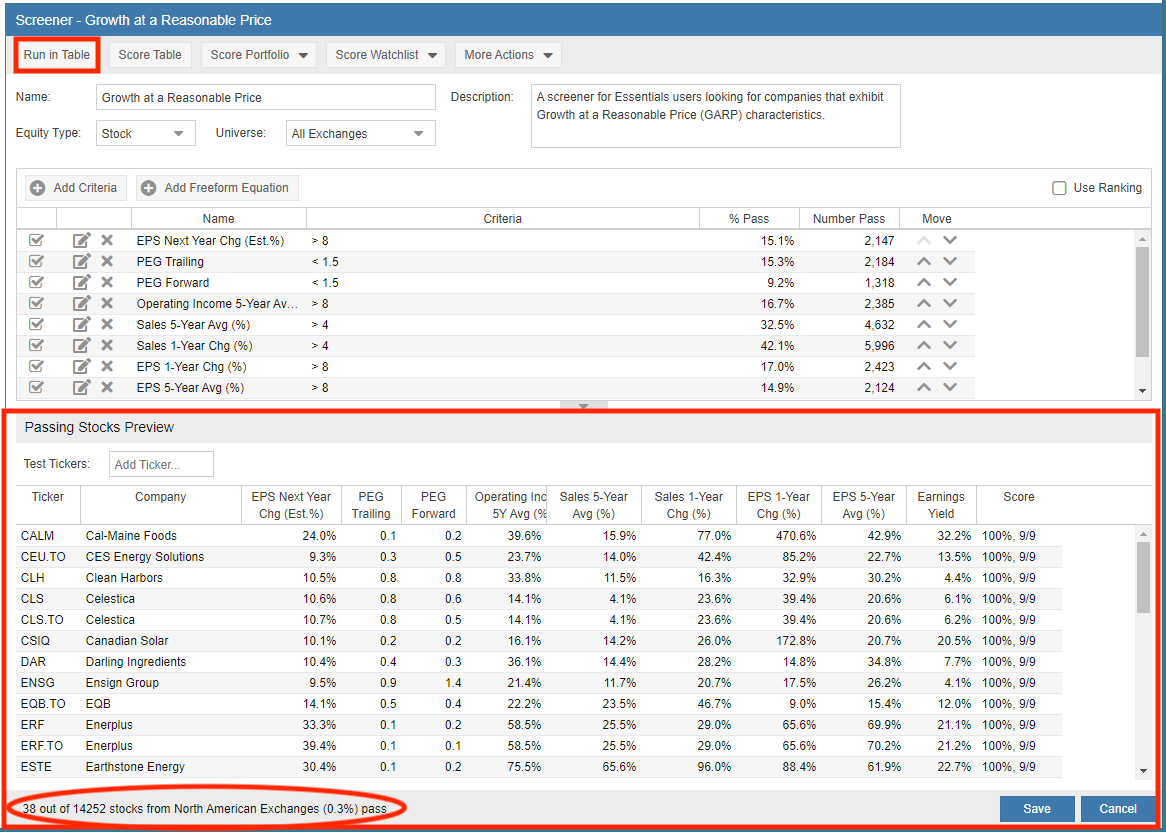Move PEG Trailing criteria up
This screenshot has width=1166, height=832.
click(924, 262)
